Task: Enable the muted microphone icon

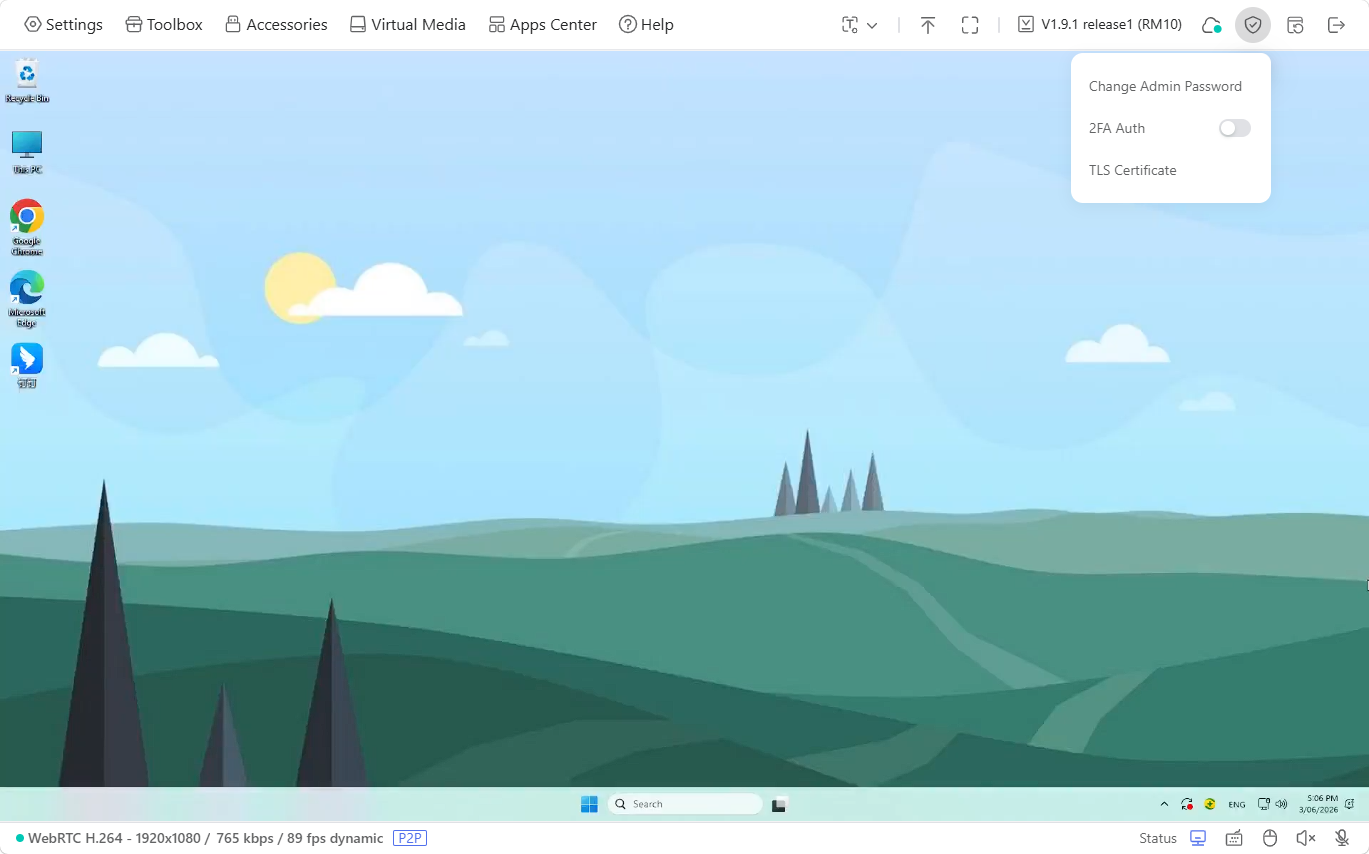Action: pyautogui.click(x=1342, y=838)
